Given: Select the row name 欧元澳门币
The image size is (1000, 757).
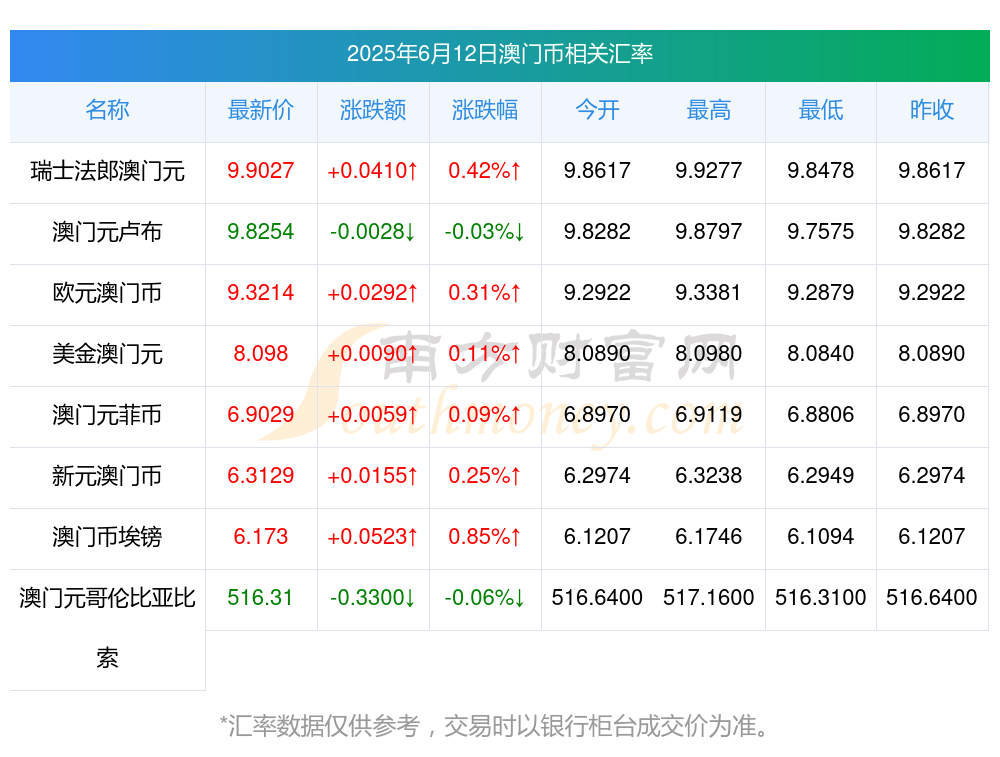Looking at the screenshot, I should (107, 293).
